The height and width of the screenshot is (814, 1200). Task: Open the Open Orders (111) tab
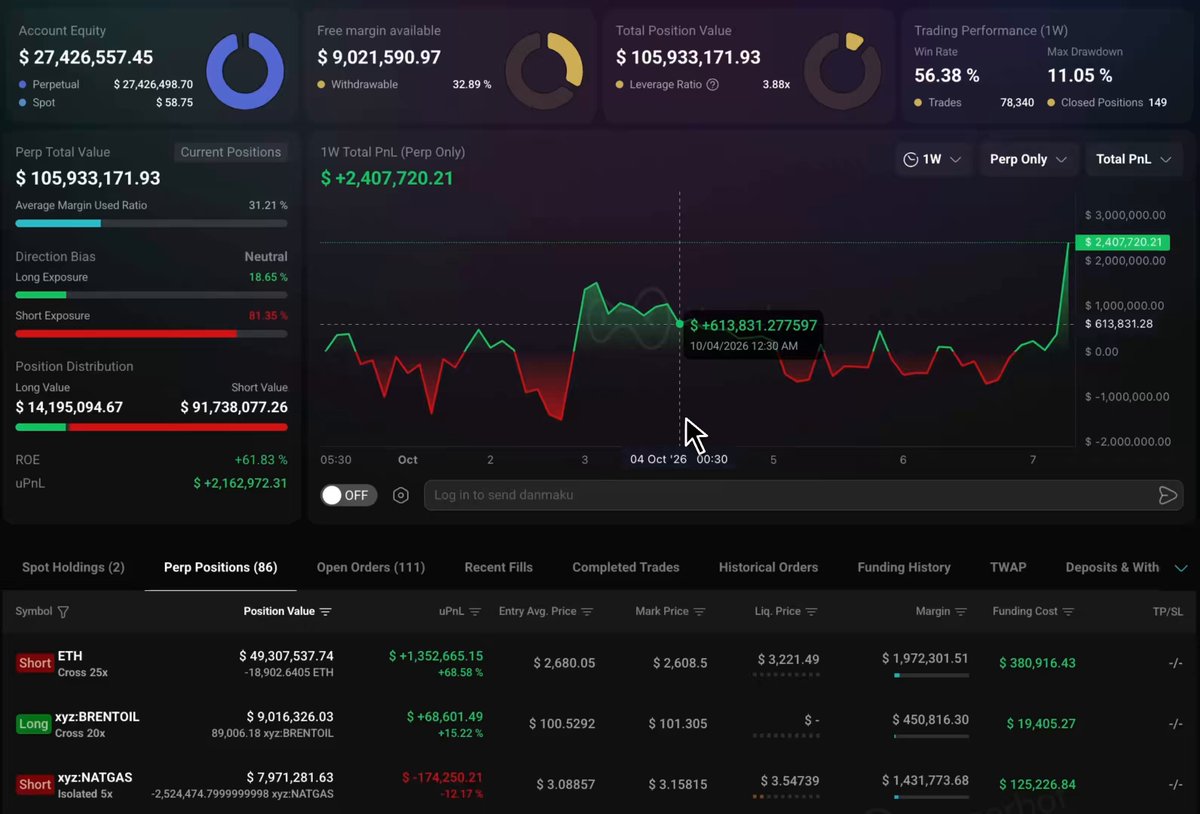click(x=371, y=567)
